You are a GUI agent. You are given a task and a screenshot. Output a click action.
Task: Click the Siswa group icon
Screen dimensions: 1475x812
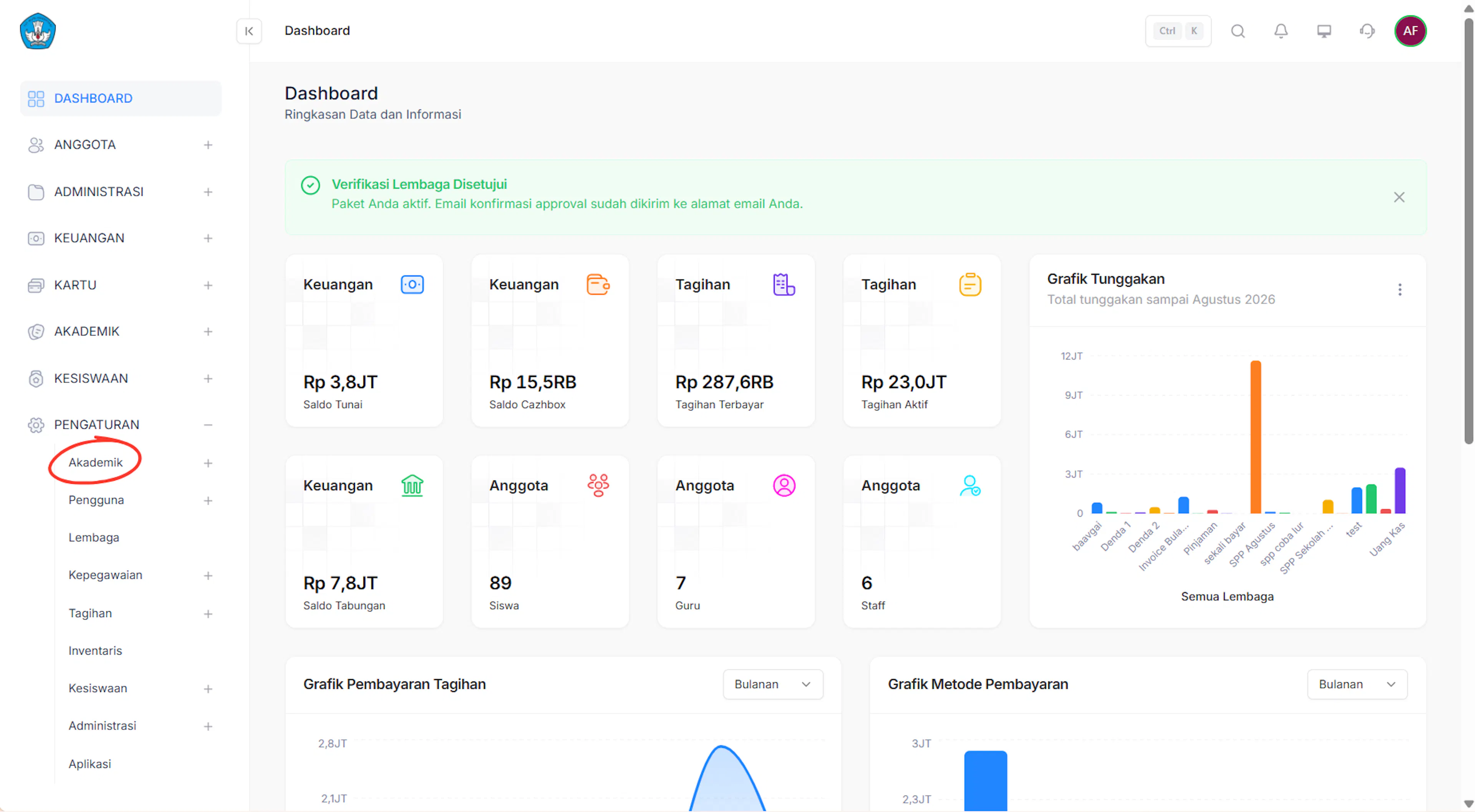point(598,485)
